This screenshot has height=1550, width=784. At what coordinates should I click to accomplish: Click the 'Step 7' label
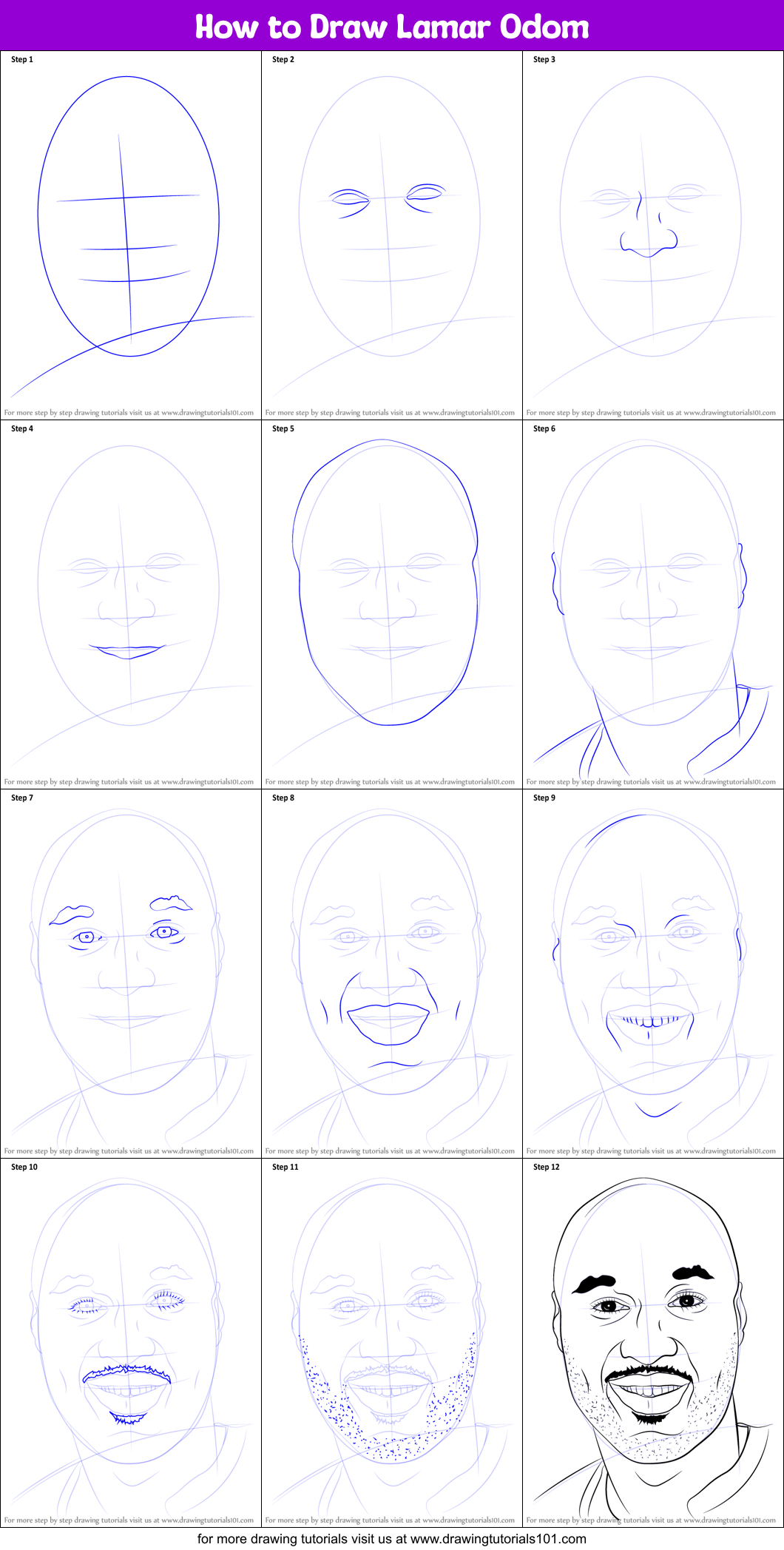point(22,798)
